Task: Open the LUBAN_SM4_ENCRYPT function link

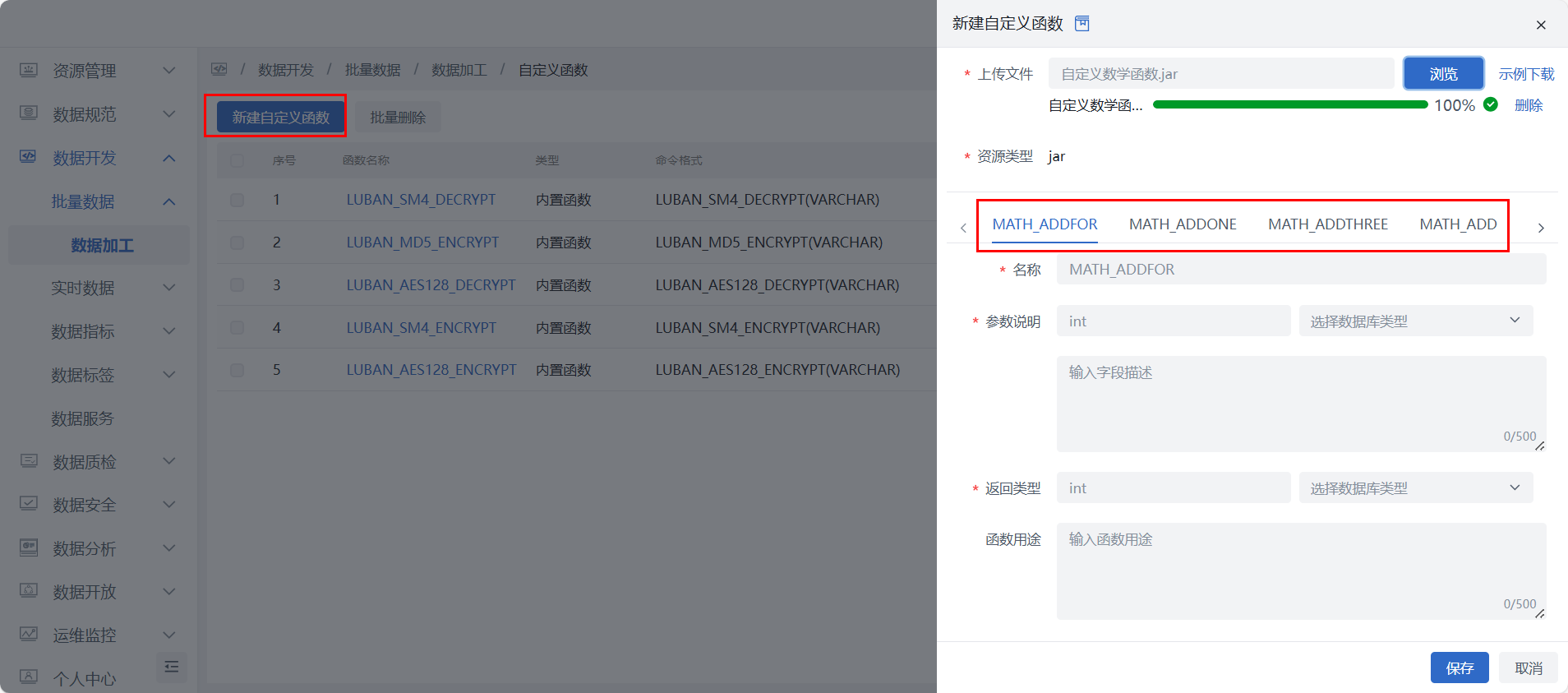Action: (421, 327)
